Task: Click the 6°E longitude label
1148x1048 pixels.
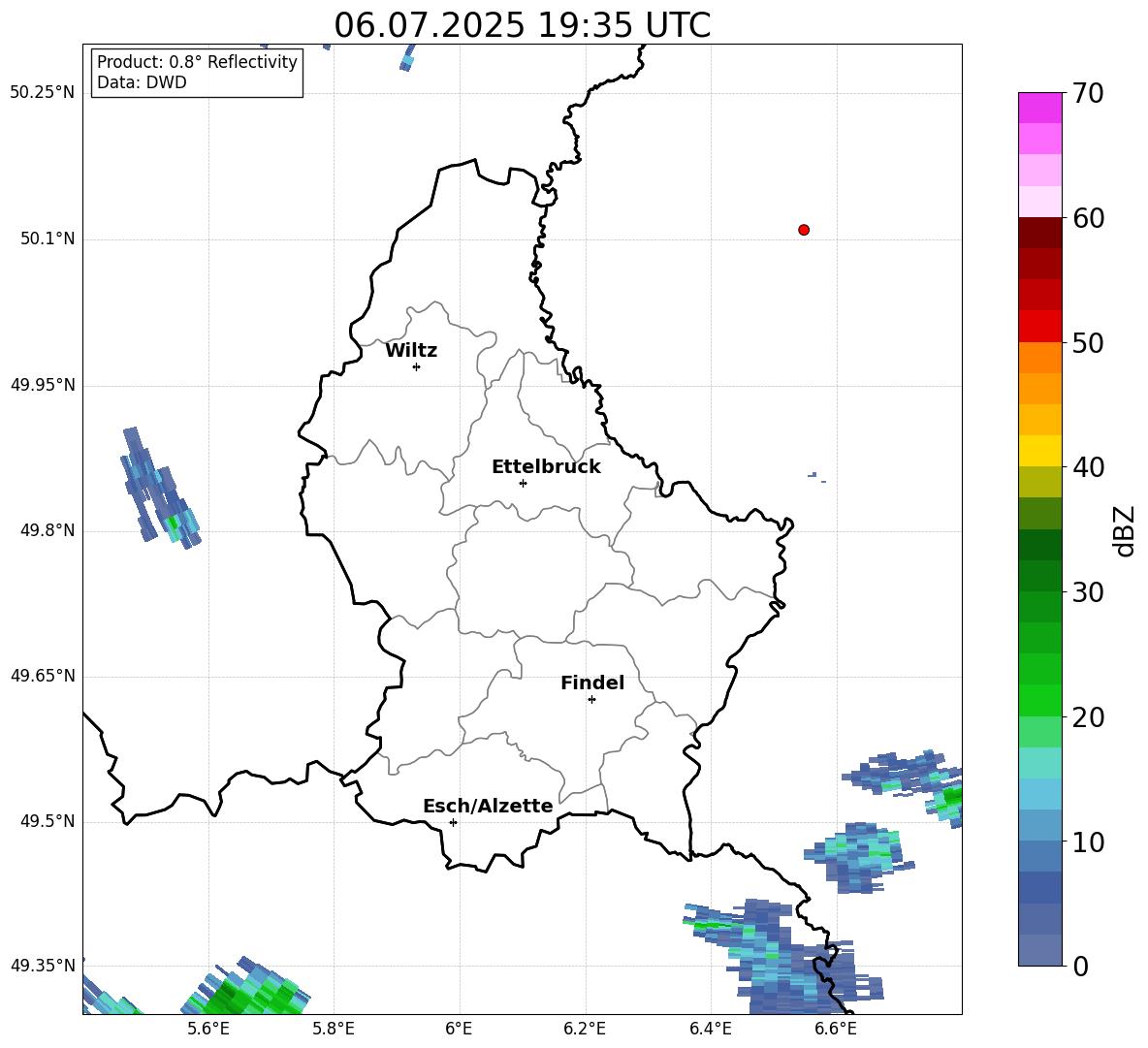Action: point(459,1029)
